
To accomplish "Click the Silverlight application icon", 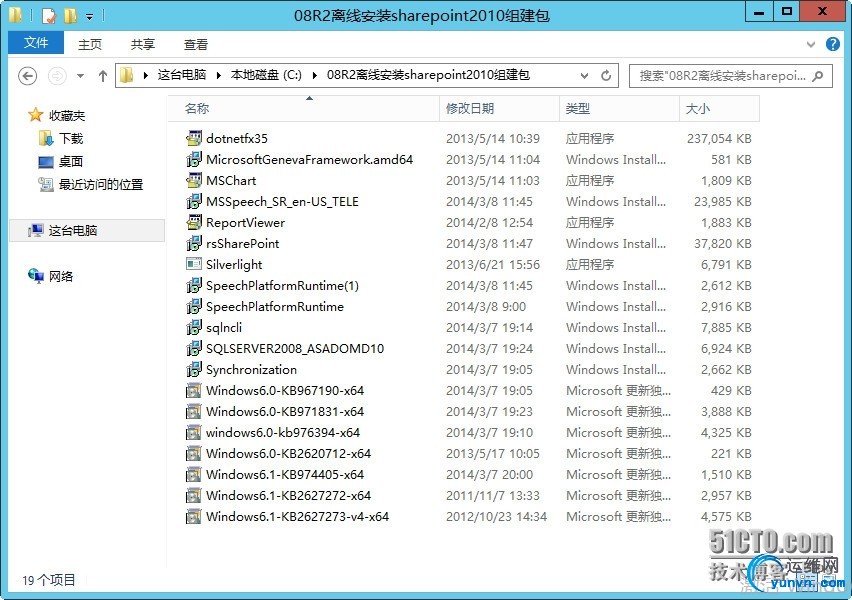I will (194, 264).
